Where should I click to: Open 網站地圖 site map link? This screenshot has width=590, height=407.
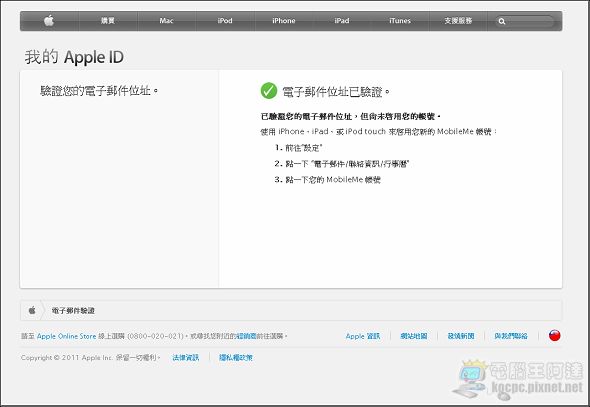pyautogui.click(x=414, y=336)
